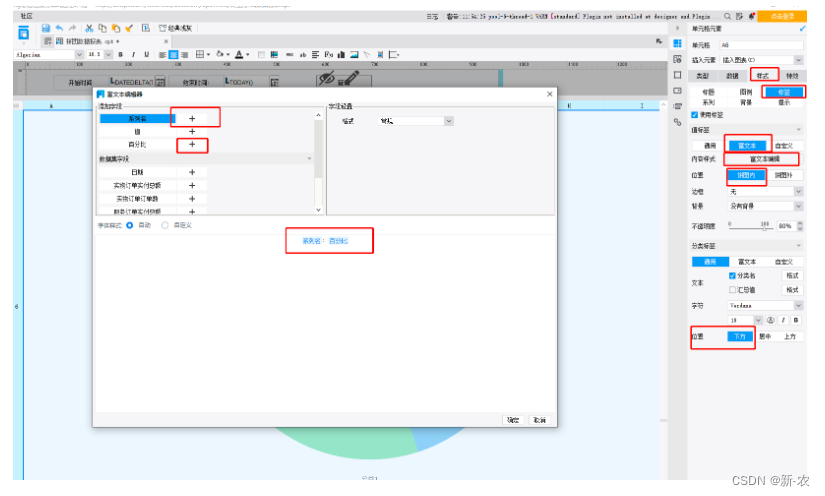
Task: Open the cell element panel icon in sidebar
Action: [677, 43]
